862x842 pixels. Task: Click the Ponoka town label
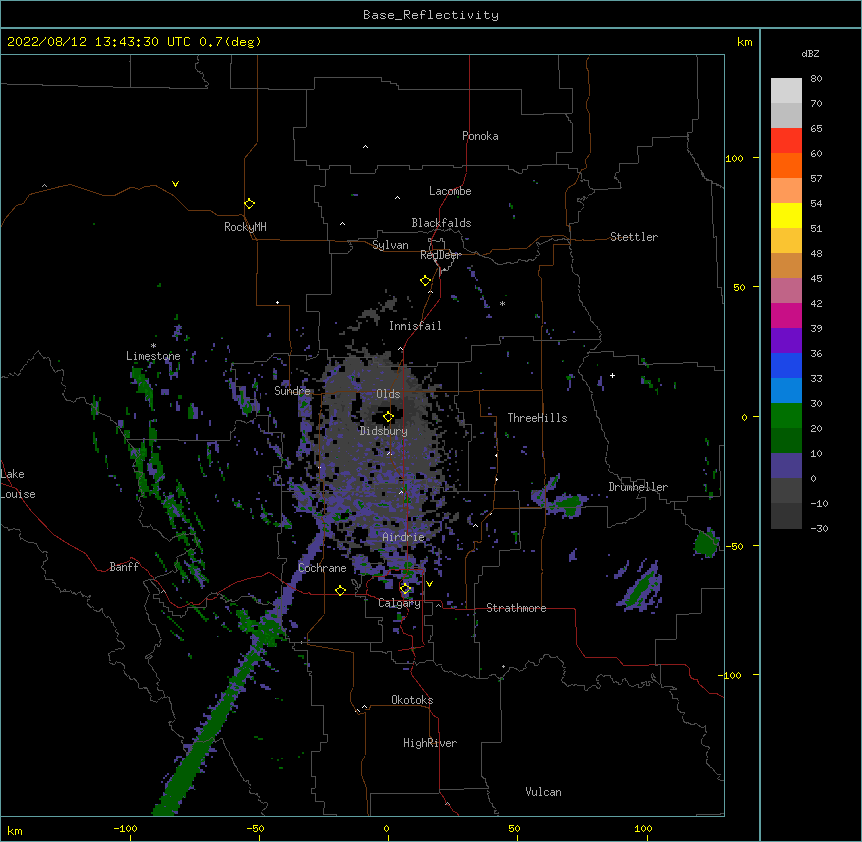(480, 136)
